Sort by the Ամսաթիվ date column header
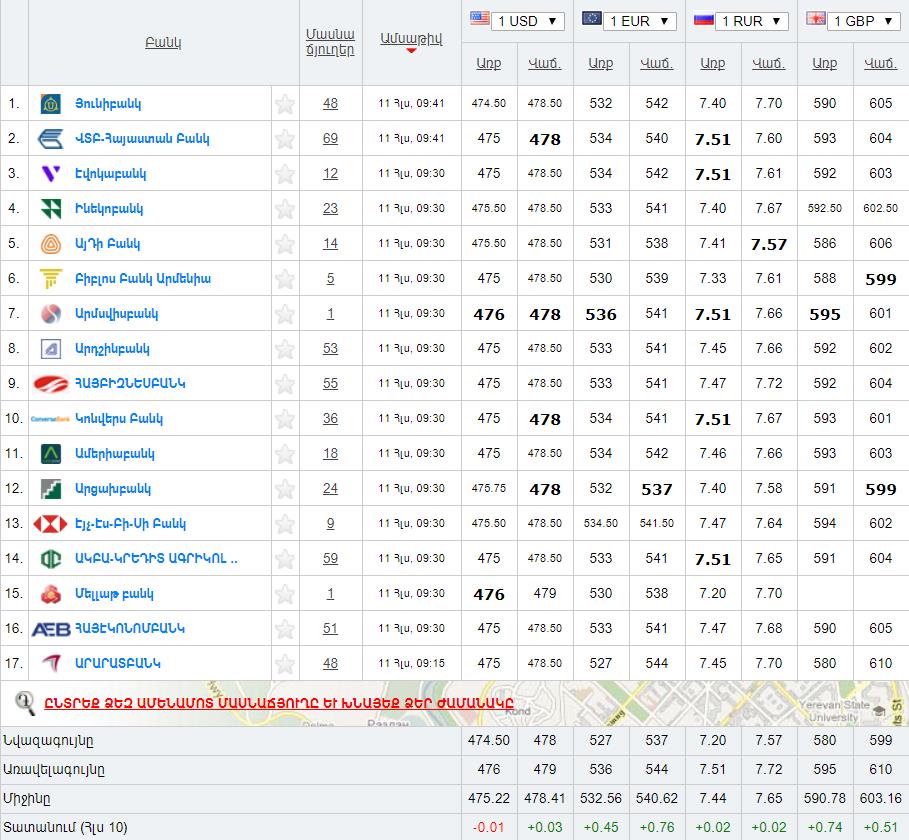This screenshot has height=840, width=909. [411, 39]
